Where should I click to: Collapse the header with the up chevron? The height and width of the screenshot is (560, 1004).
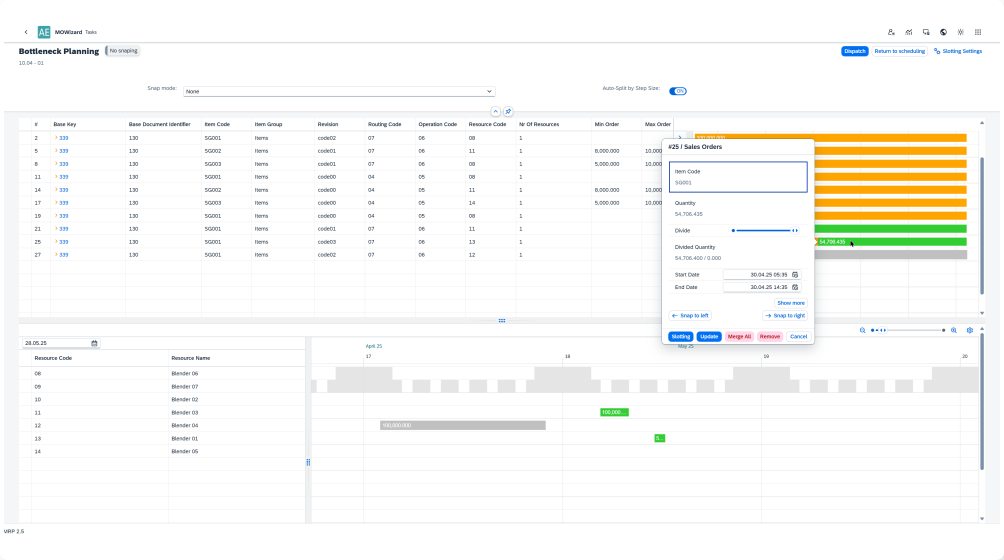[495, 111]
